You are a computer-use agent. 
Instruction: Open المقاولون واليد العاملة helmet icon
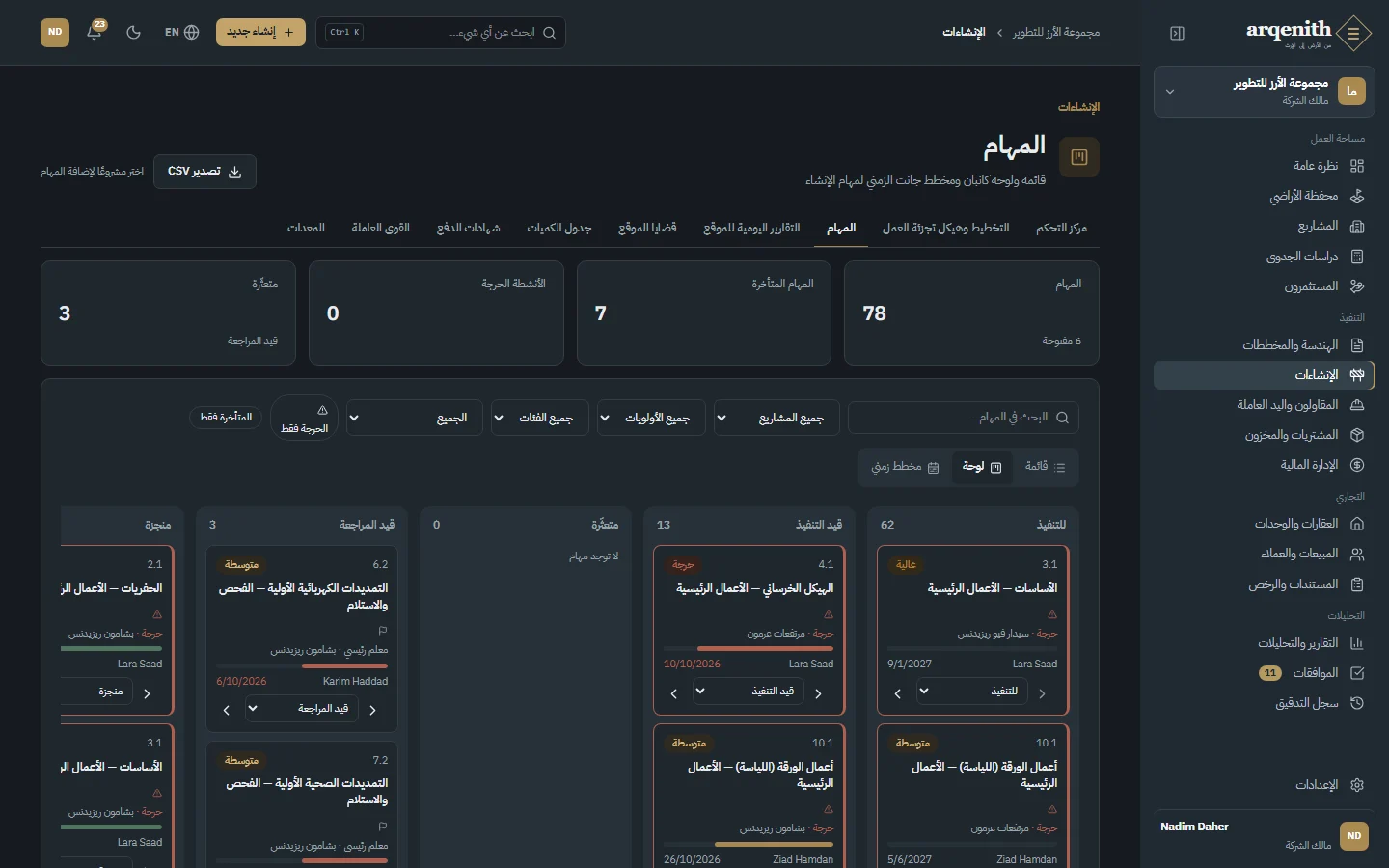pyautogui.click(x=1357, y=405)
